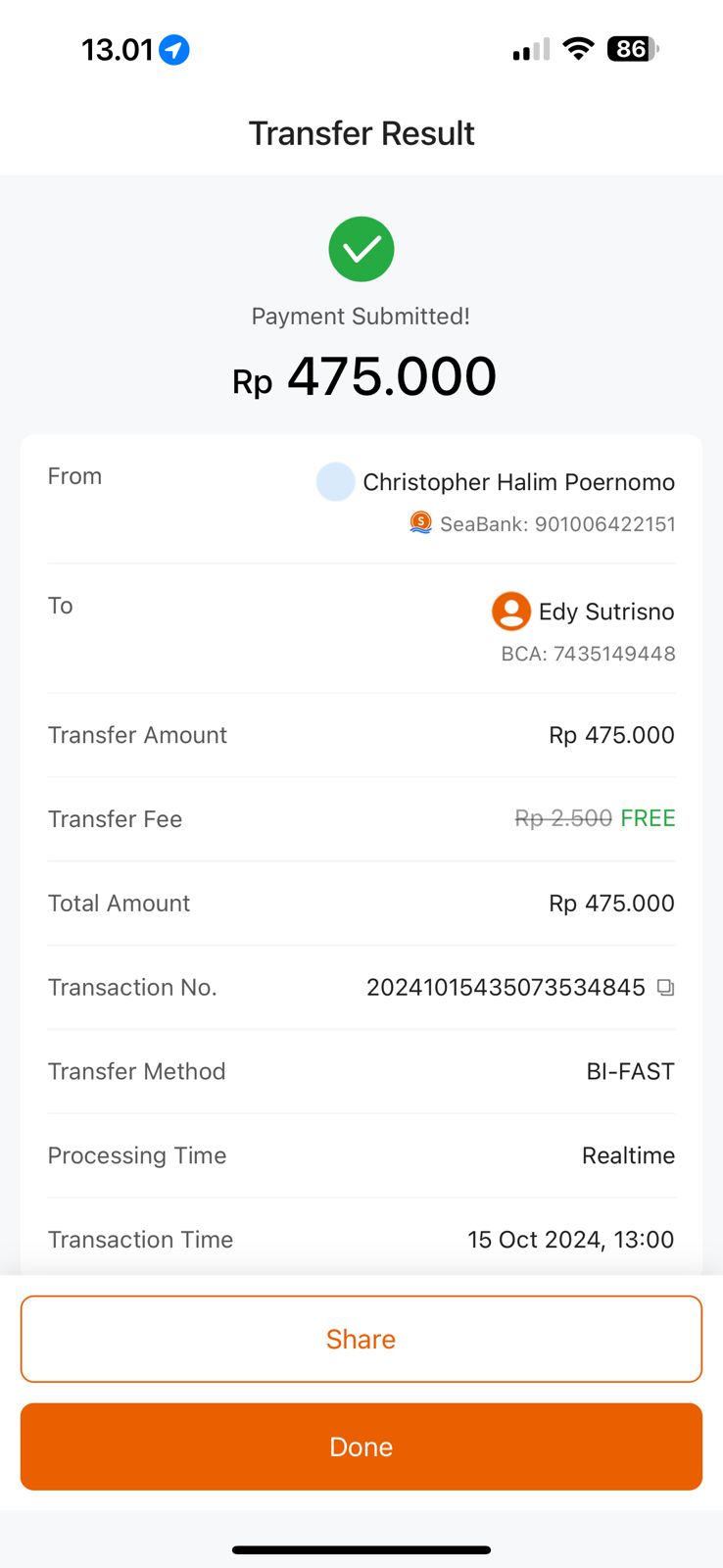Tap the Wi-Fi icon in status bar
This screenshot has height=1568, width=723.
click(579, 49)
